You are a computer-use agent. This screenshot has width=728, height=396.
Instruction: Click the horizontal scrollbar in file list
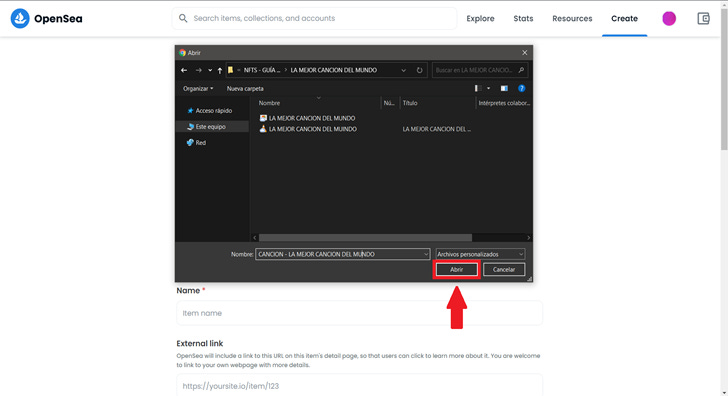pyautogui.click(x=365, y=238)
